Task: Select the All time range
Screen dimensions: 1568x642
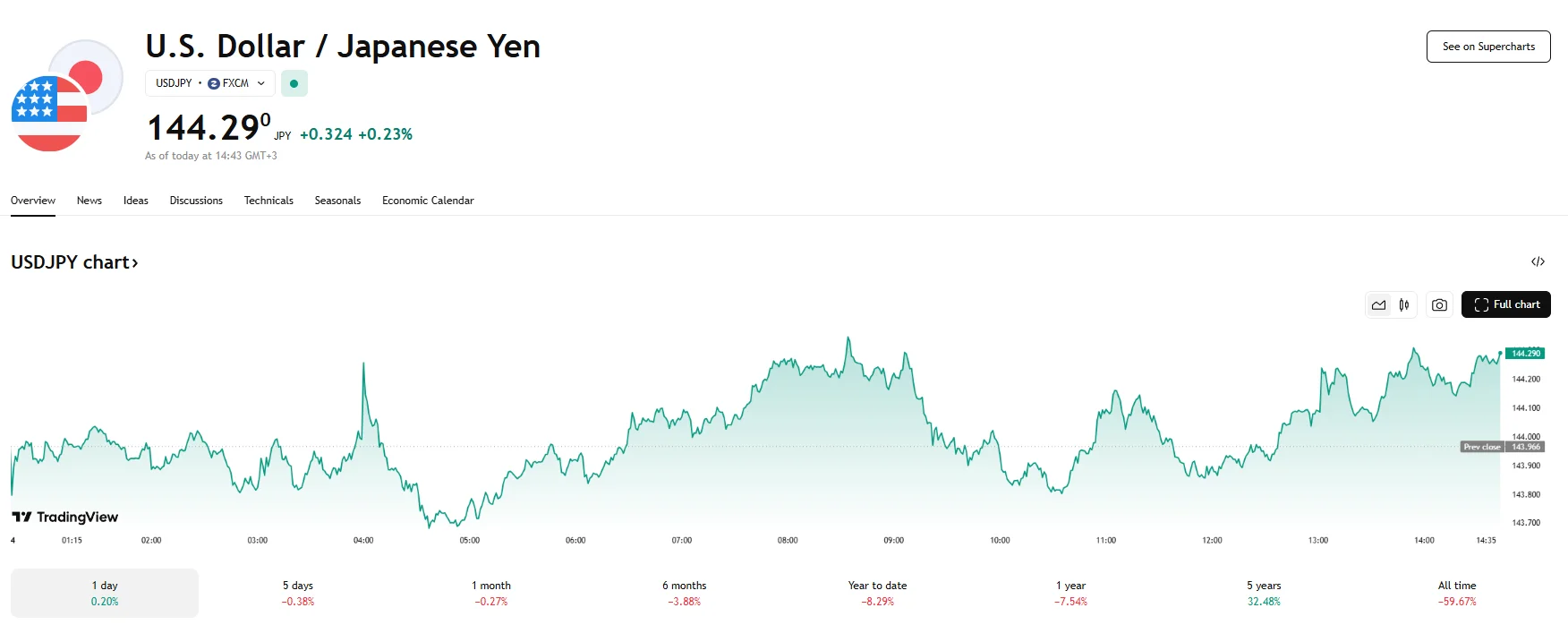Action: 1457,593
